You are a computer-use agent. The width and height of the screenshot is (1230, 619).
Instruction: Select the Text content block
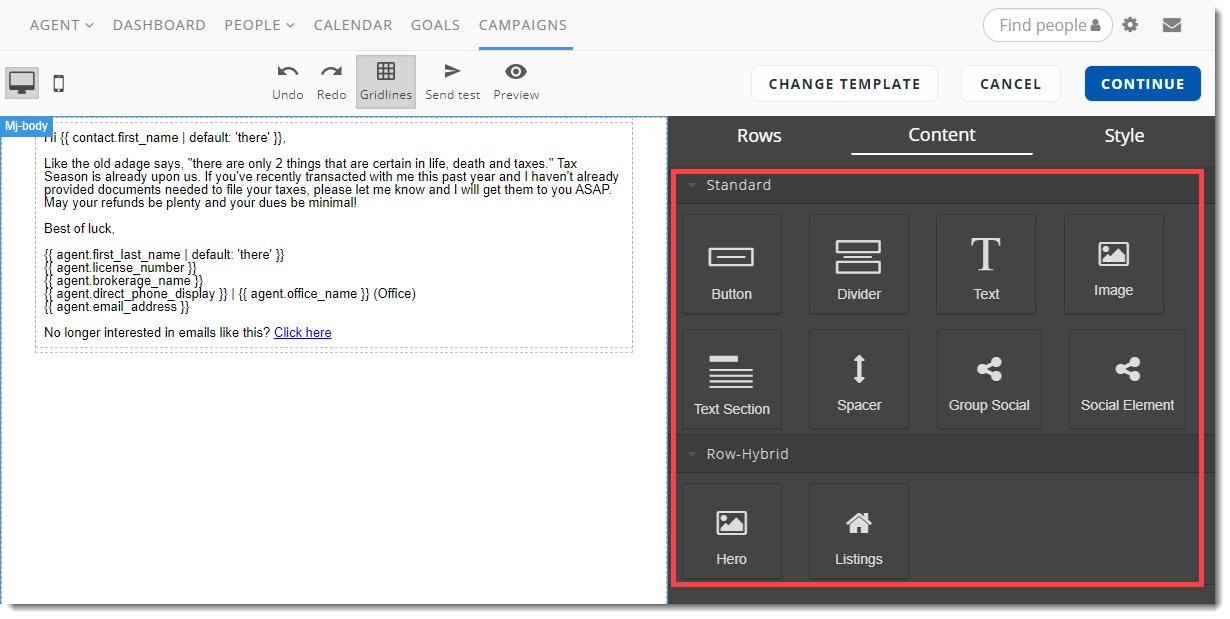tap(986, 264)
